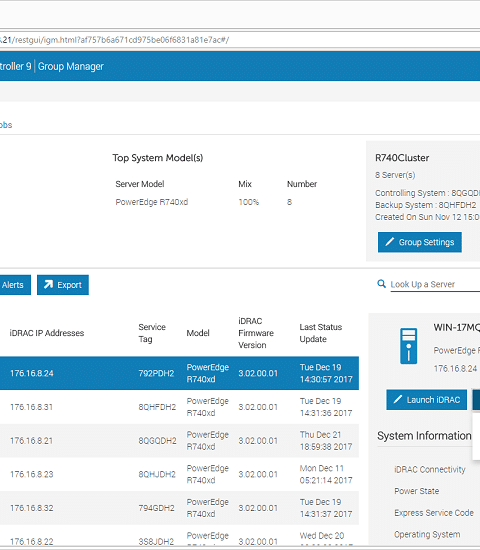Viewport: 480px width, 550px height.
Task: Select the row with IP 176.16.8.31
Action: click(x=179, y=407)
